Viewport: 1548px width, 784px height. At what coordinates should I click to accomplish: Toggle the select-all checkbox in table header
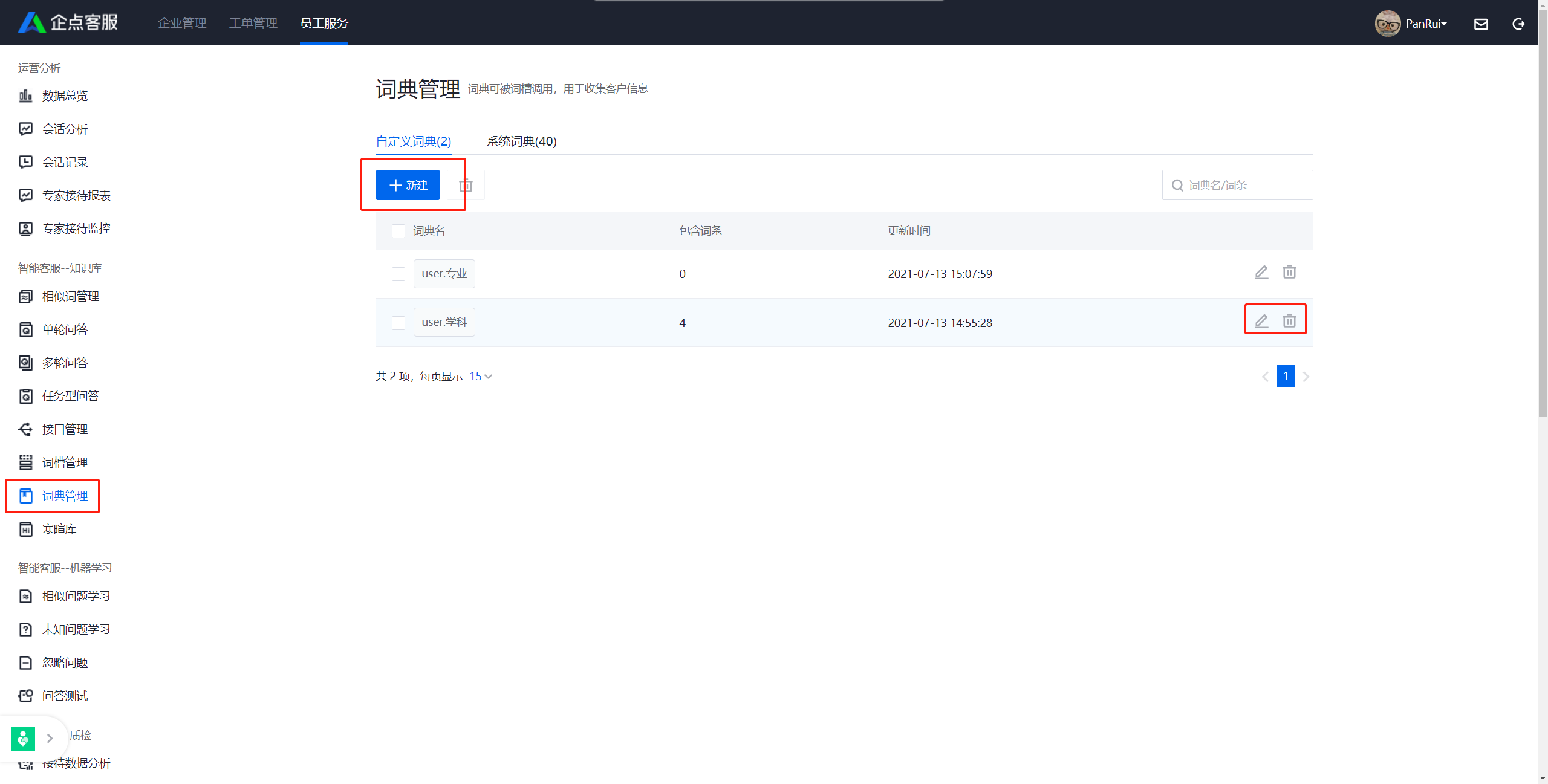tap(398, 231)
